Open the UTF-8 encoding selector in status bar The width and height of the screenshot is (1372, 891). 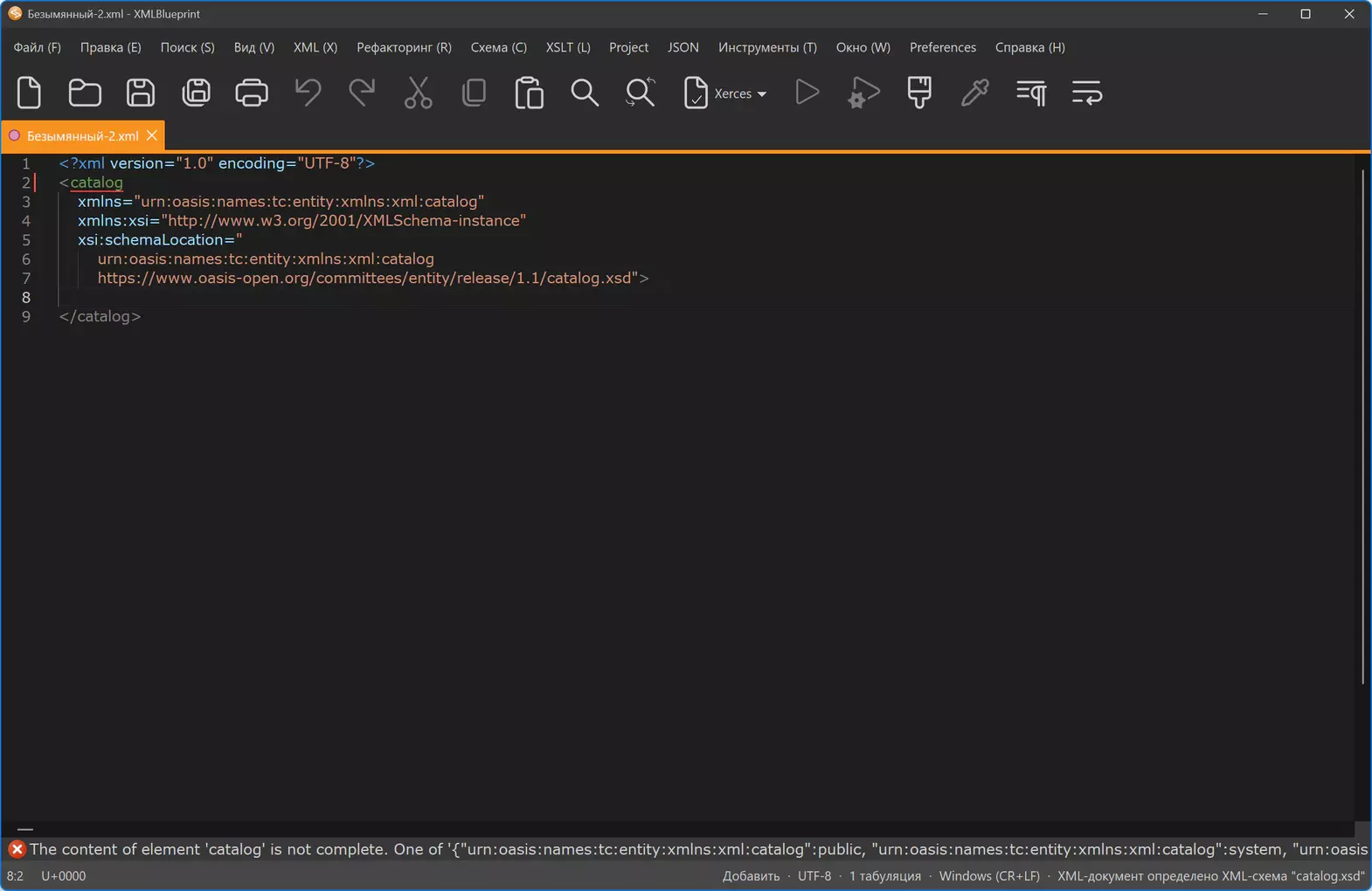tap(814, 876)
